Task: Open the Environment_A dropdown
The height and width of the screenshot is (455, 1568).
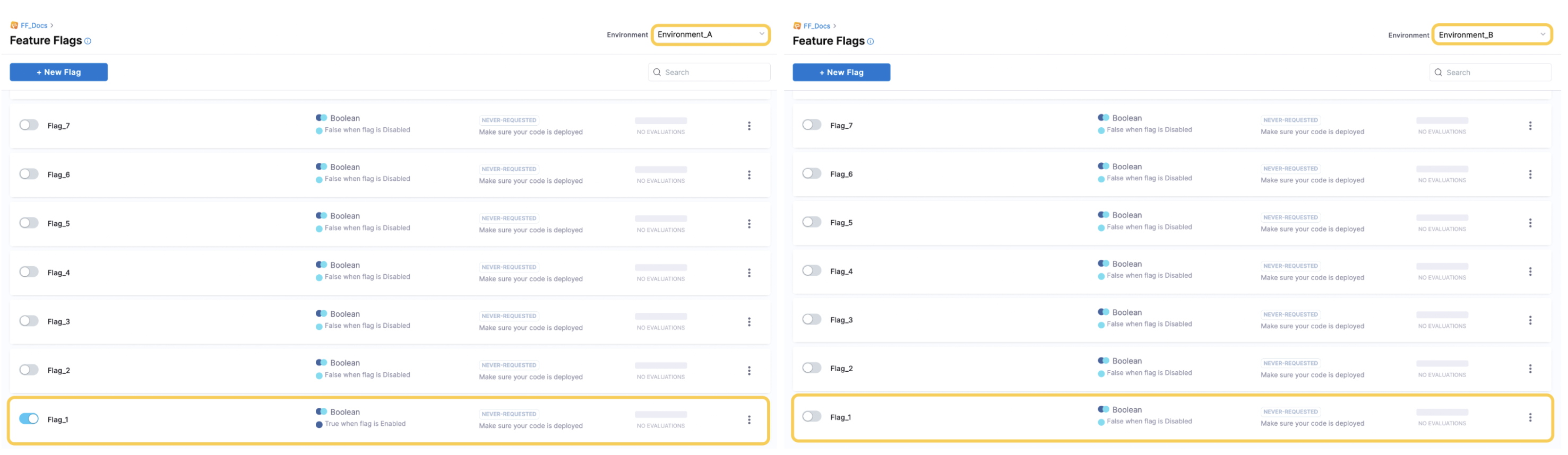Action: 710,34
